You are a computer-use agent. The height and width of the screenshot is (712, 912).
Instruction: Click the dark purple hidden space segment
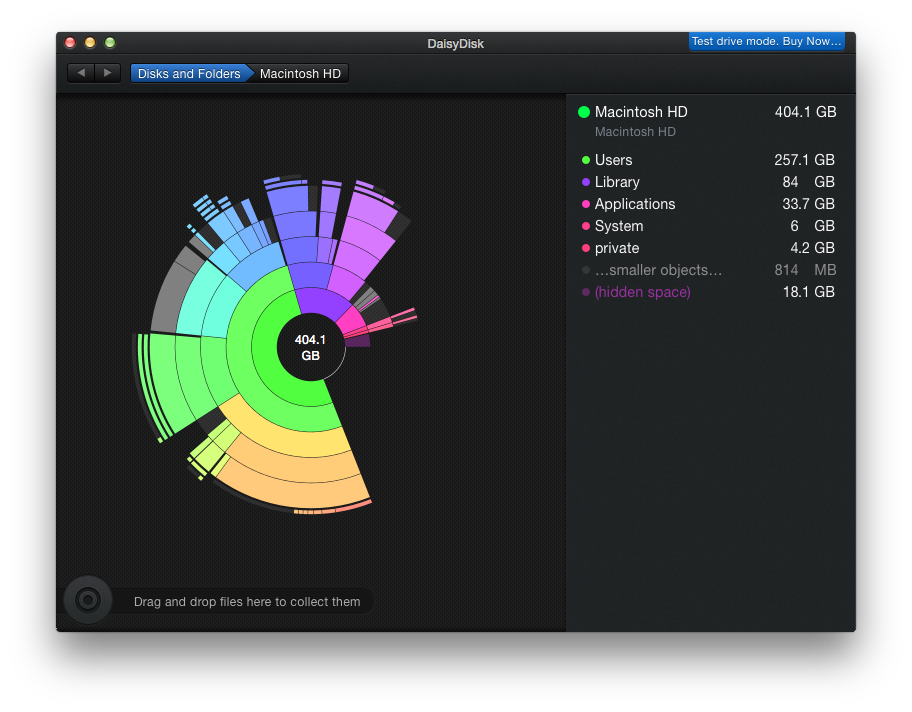point(358,341)
